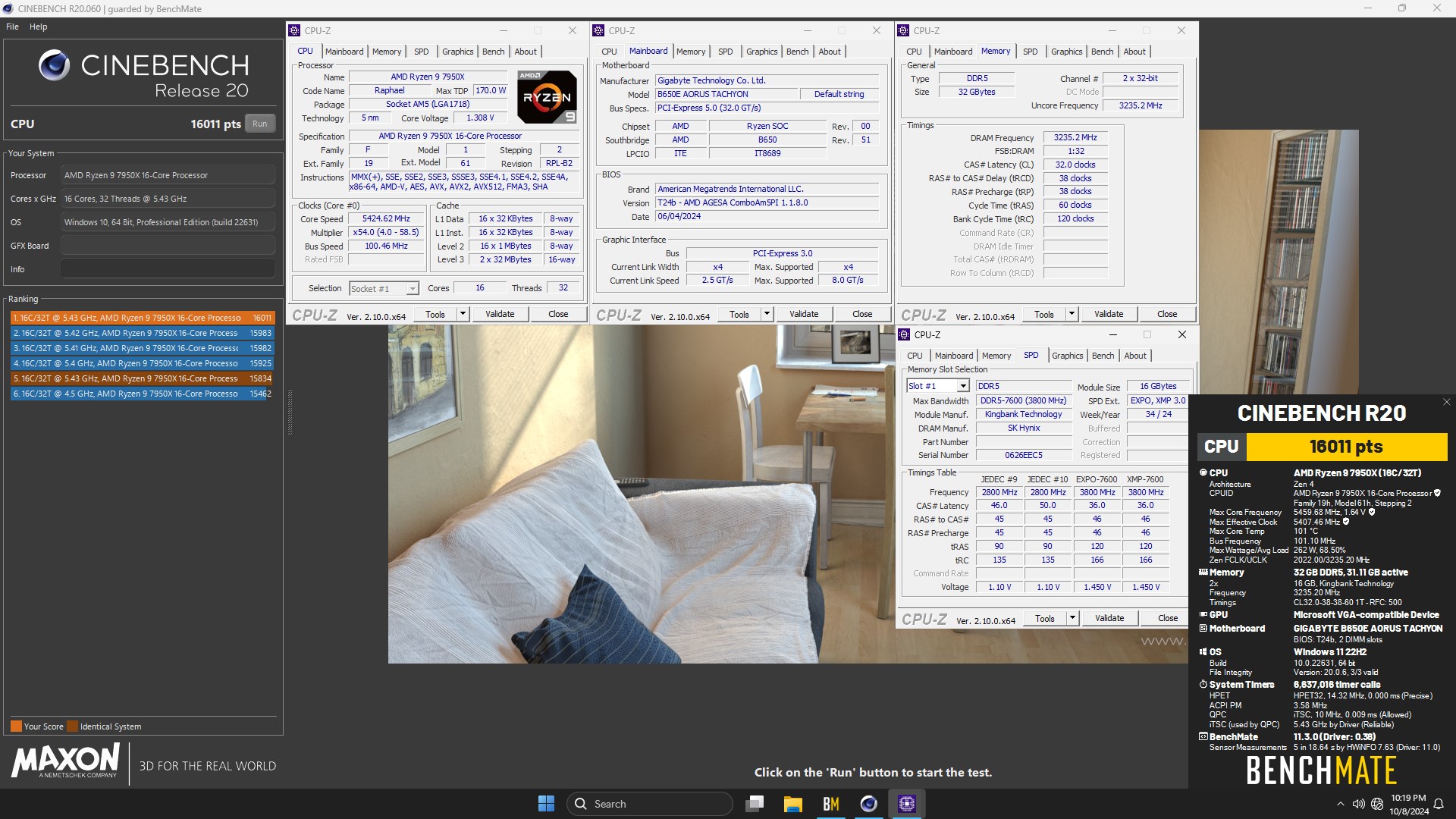
Task: Select ranking entry 3 with score 15982
Action: tap(143, 348)
